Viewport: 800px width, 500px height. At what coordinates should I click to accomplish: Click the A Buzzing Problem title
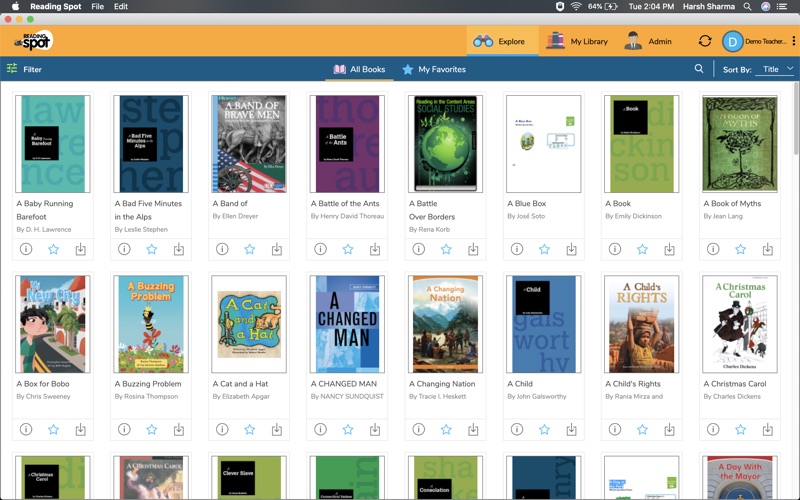148,384
